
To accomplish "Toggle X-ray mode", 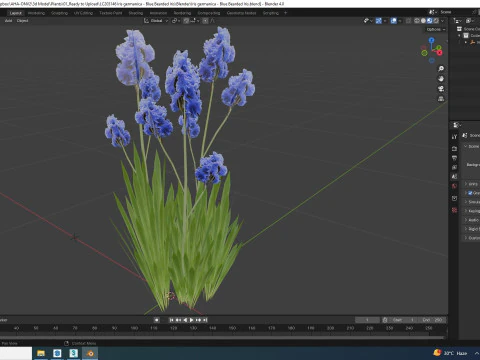I will click(408, 21).
